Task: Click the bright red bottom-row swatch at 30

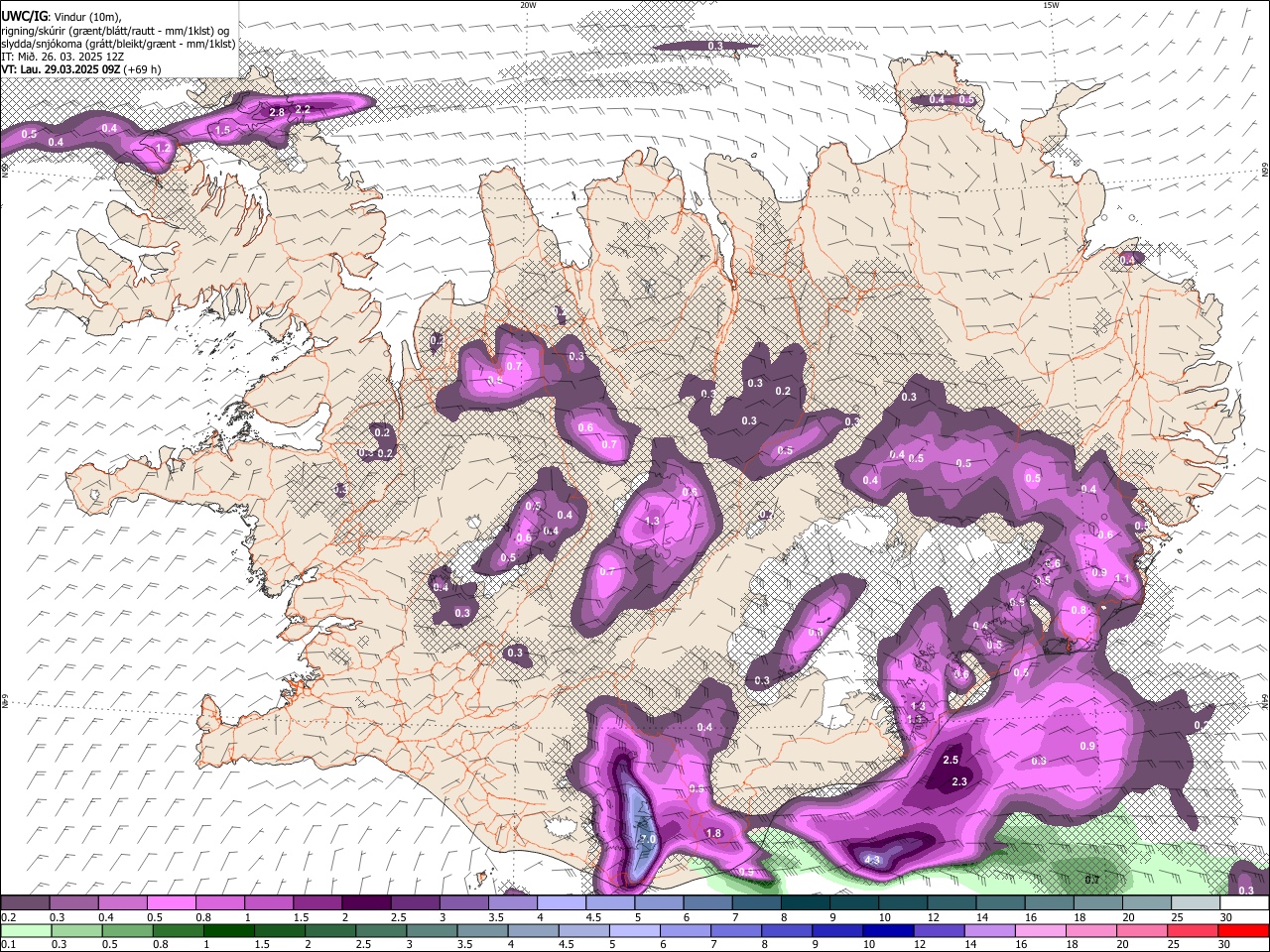Action: (x=1243, y=930)
